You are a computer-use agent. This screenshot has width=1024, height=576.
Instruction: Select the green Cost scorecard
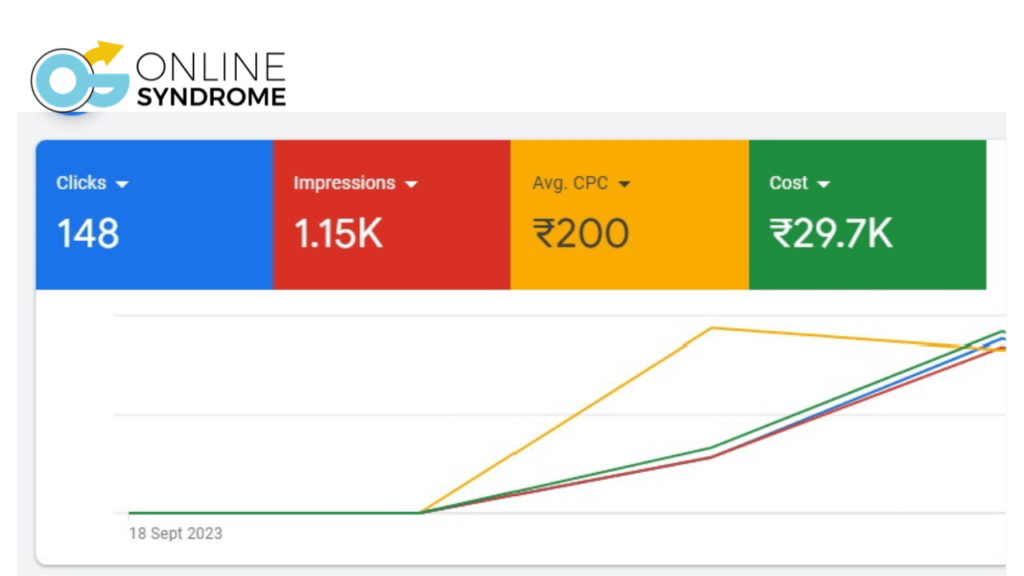point(867,214)
